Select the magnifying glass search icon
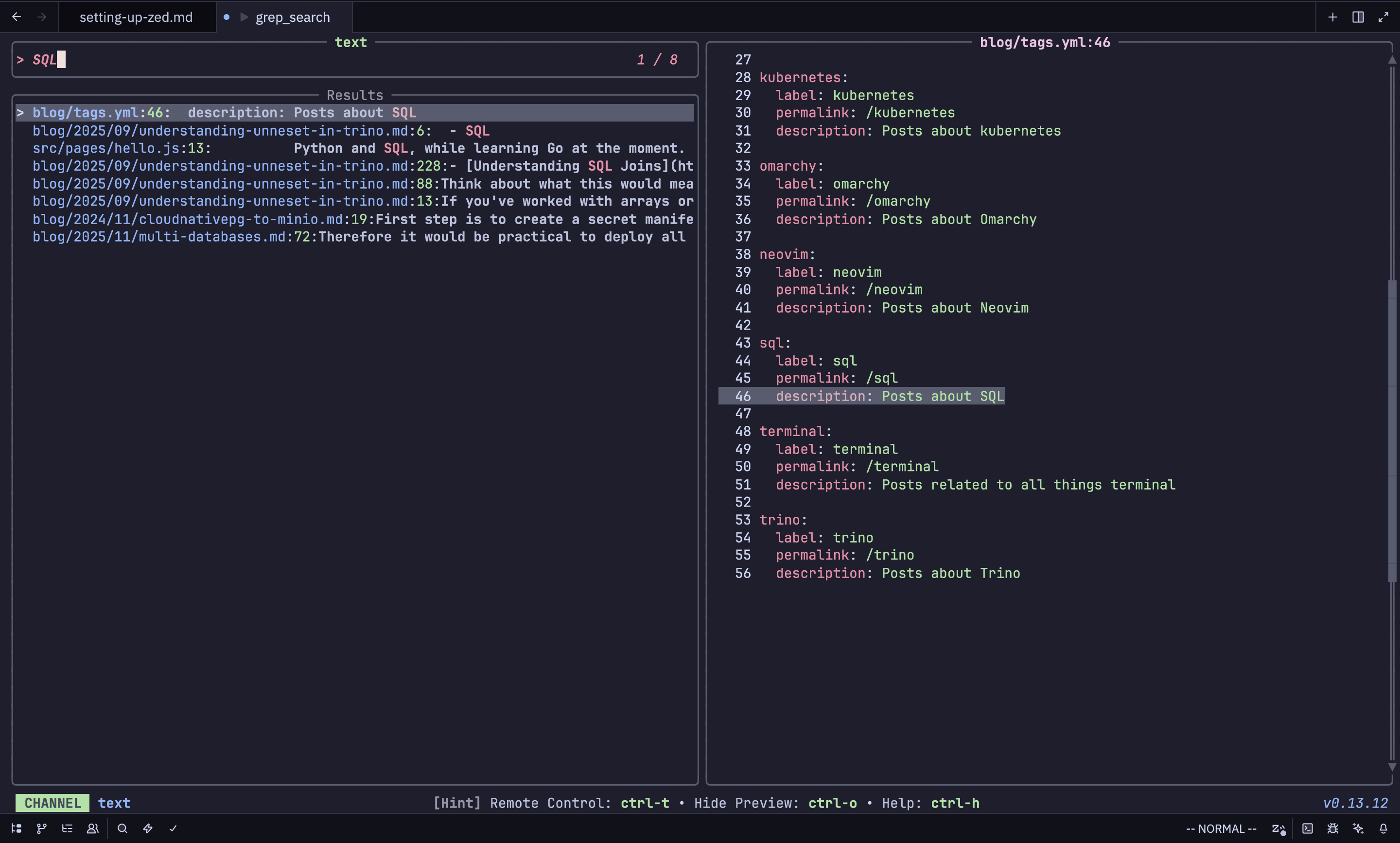 (x=122, y=828)
